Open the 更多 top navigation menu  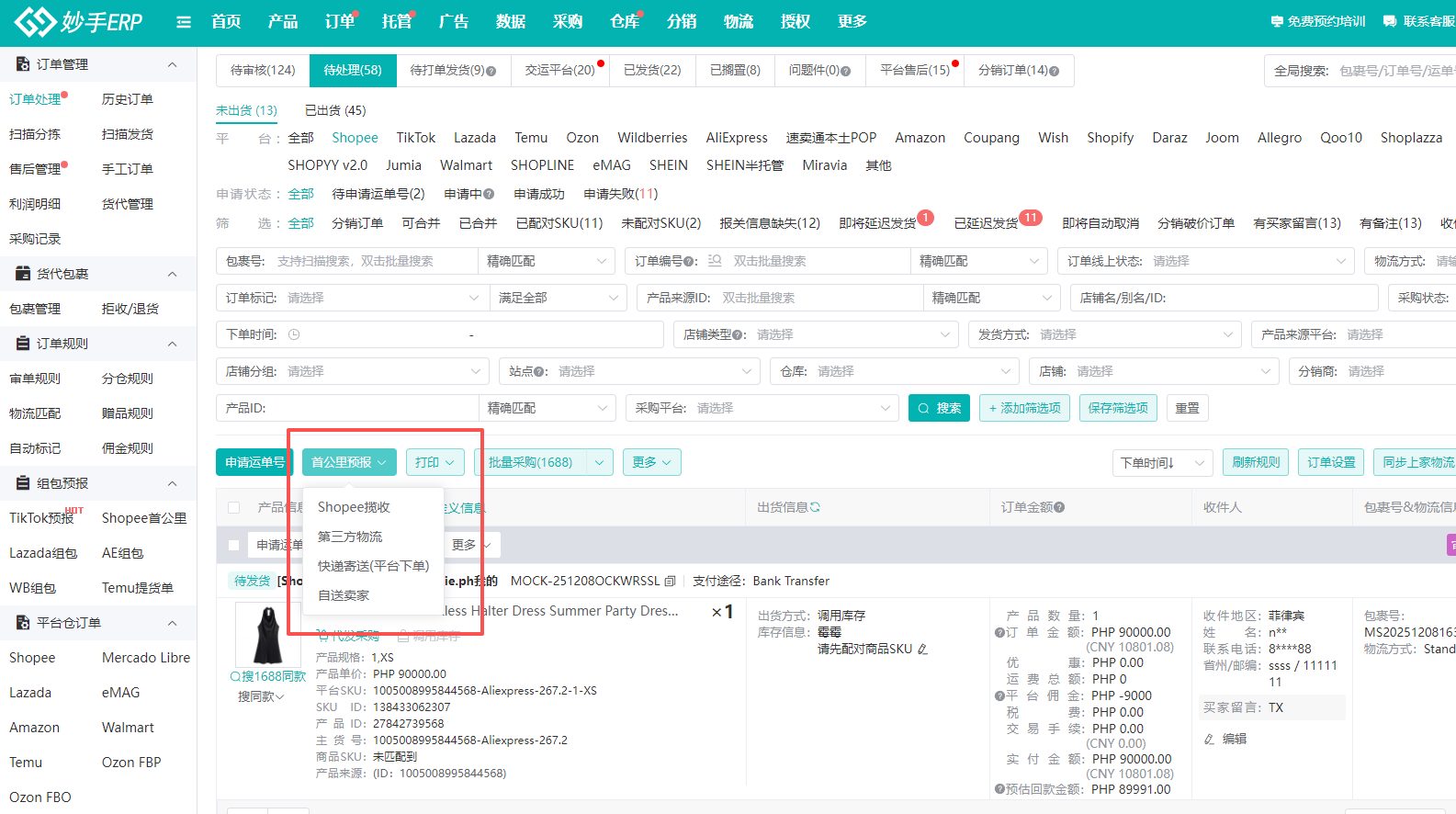852,21
